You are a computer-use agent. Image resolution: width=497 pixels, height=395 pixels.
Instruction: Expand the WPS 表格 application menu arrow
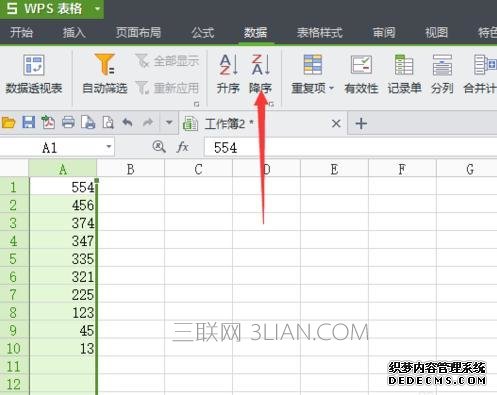tap(97, 8)
